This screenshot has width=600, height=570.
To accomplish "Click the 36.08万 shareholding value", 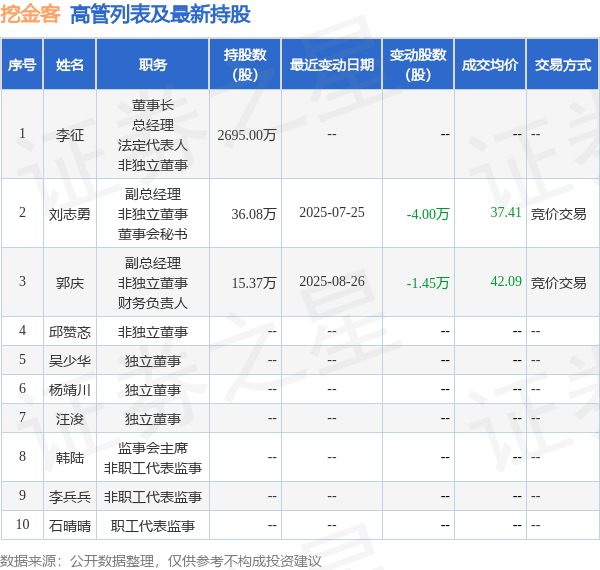I will point(254,214).
